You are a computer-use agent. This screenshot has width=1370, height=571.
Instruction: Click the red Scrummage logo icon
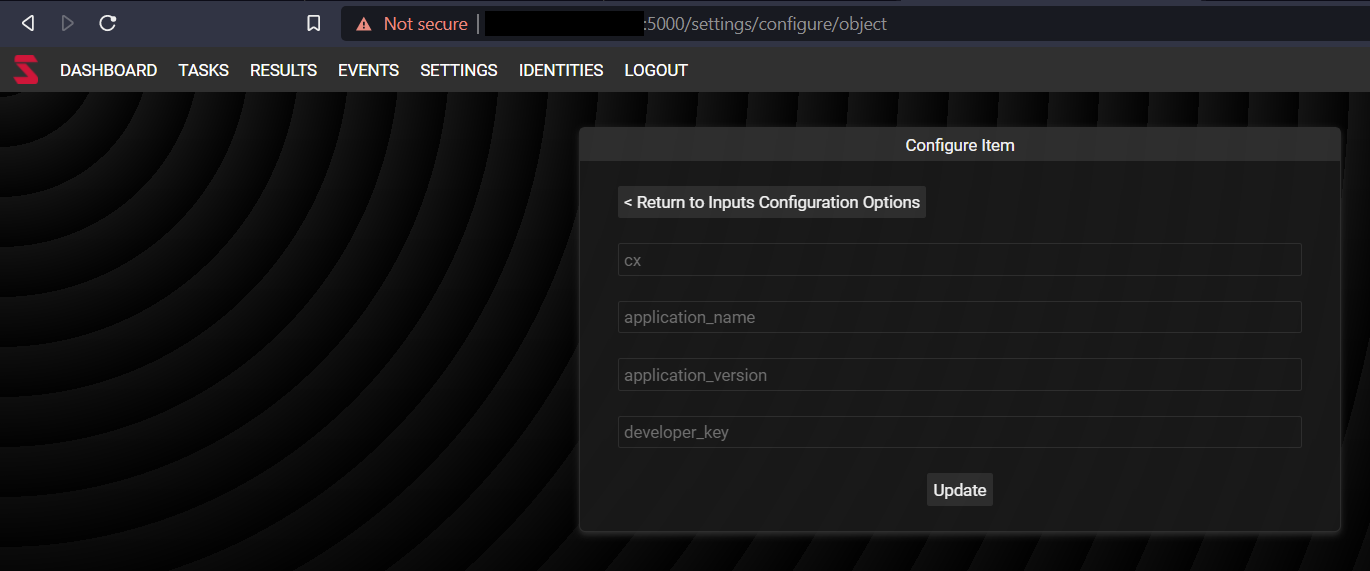(x=26, y=70)
